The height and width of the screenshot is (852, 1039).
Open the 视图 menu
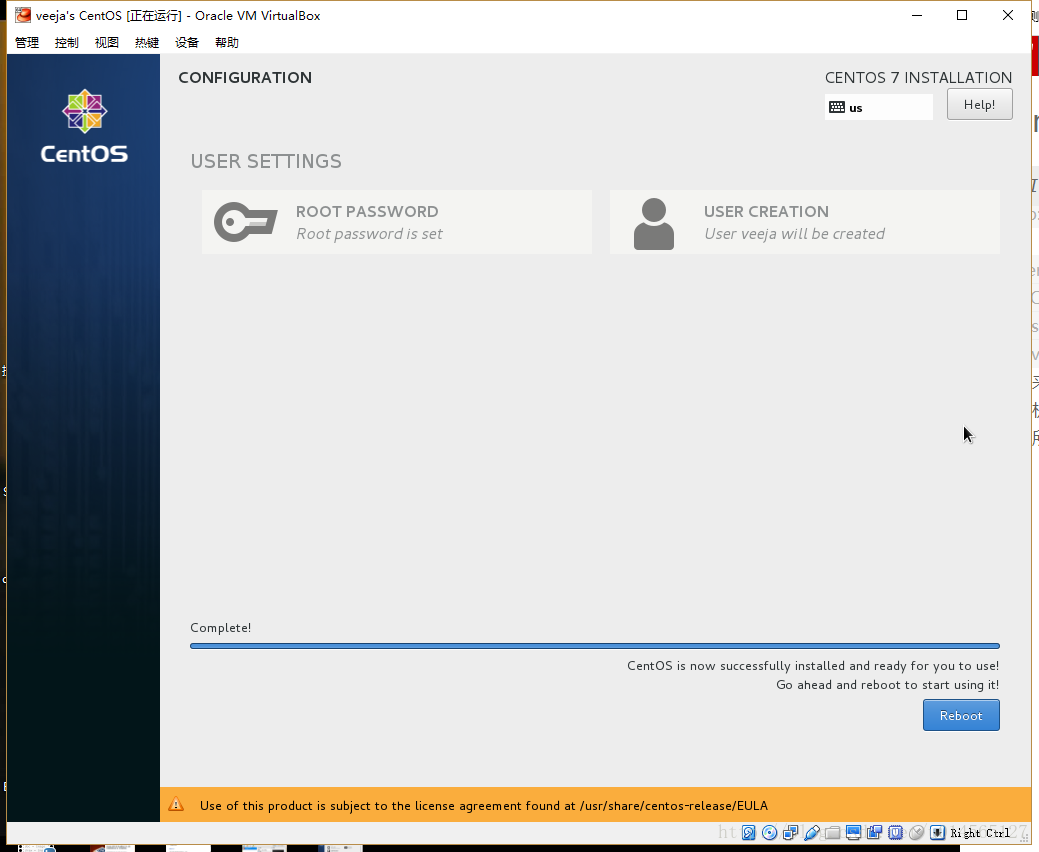pos(107,42)
